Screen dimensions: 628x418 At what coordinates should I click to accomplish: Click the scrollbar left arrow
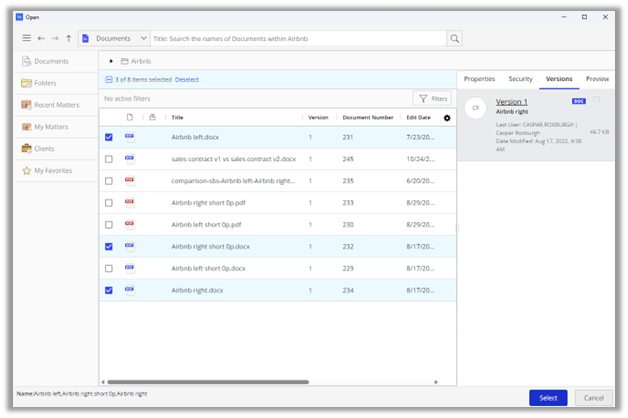103,382
